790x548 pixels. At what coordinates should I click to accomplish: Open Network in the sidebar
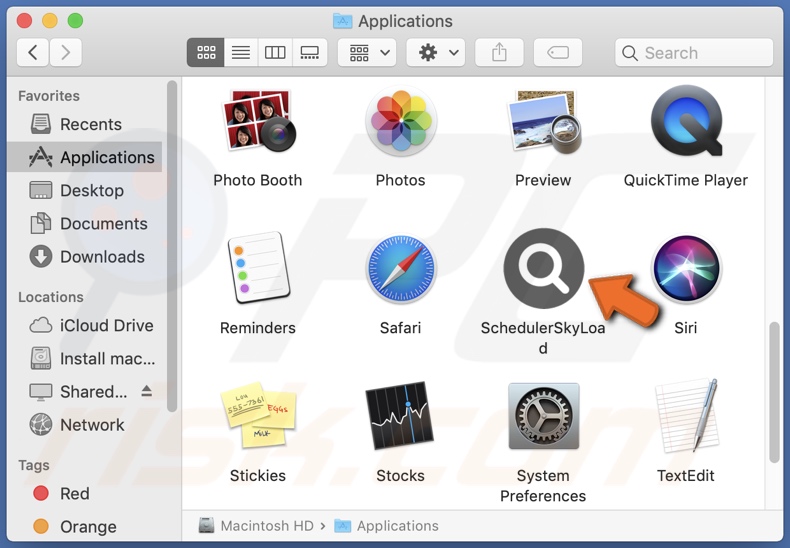85,425
